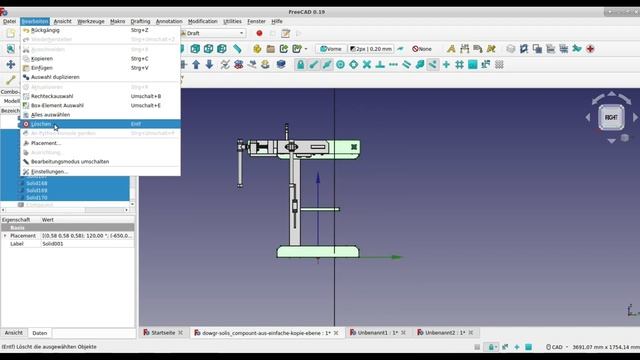Open Placement... menu entry
Image resolution: width=640 pixels, height=360 pixels.
tap(100, 143)
